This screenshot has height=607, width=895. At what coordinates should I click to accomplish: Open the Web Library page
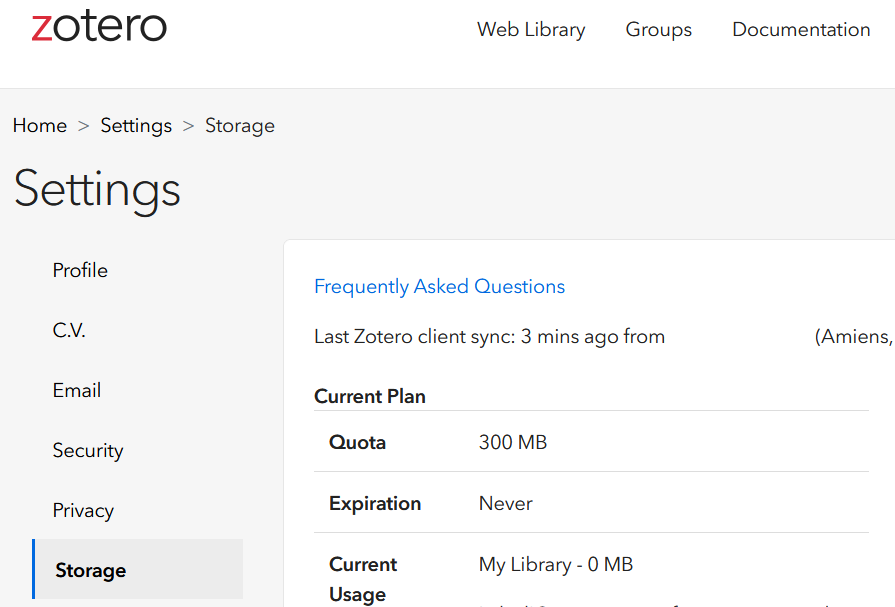tap(531, 29)
